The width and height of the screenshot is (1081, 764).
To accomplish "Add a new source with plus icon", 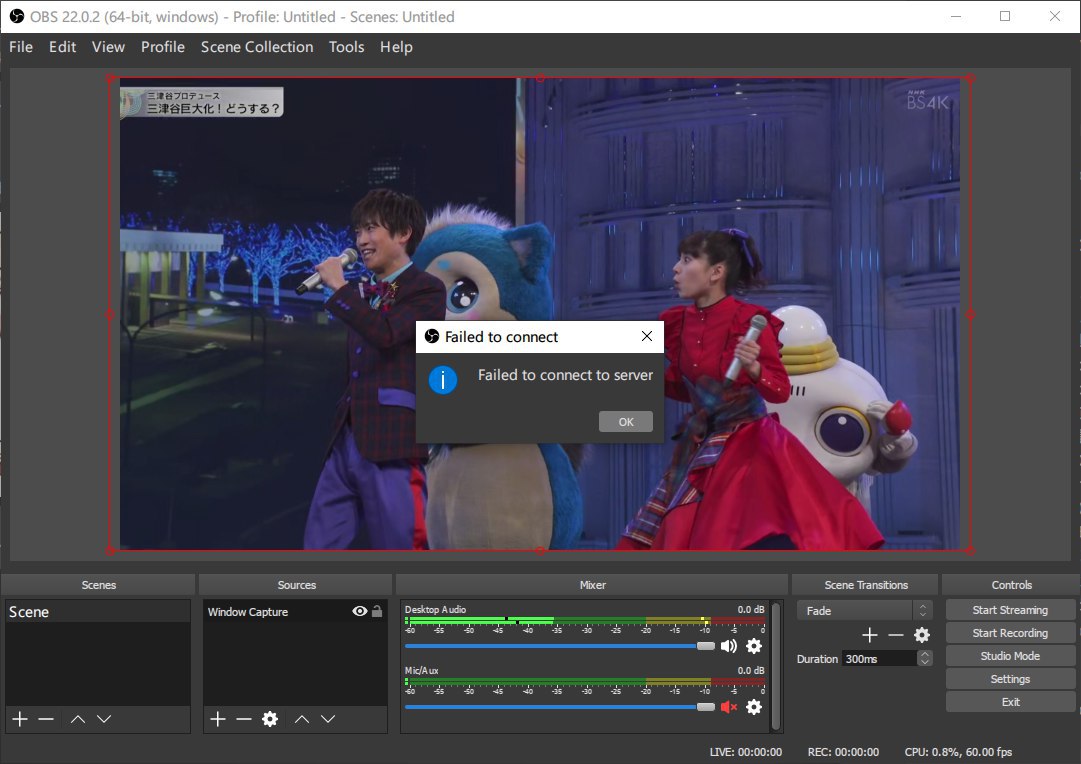I will [x=217, y=719].
